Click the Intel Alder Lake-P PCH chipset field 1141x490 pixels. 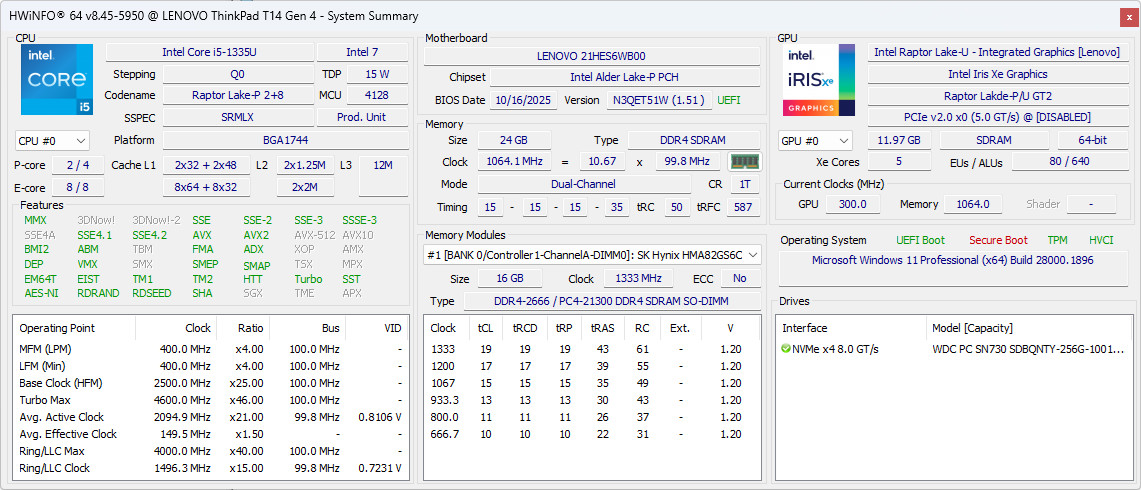(x=624, y=77)
